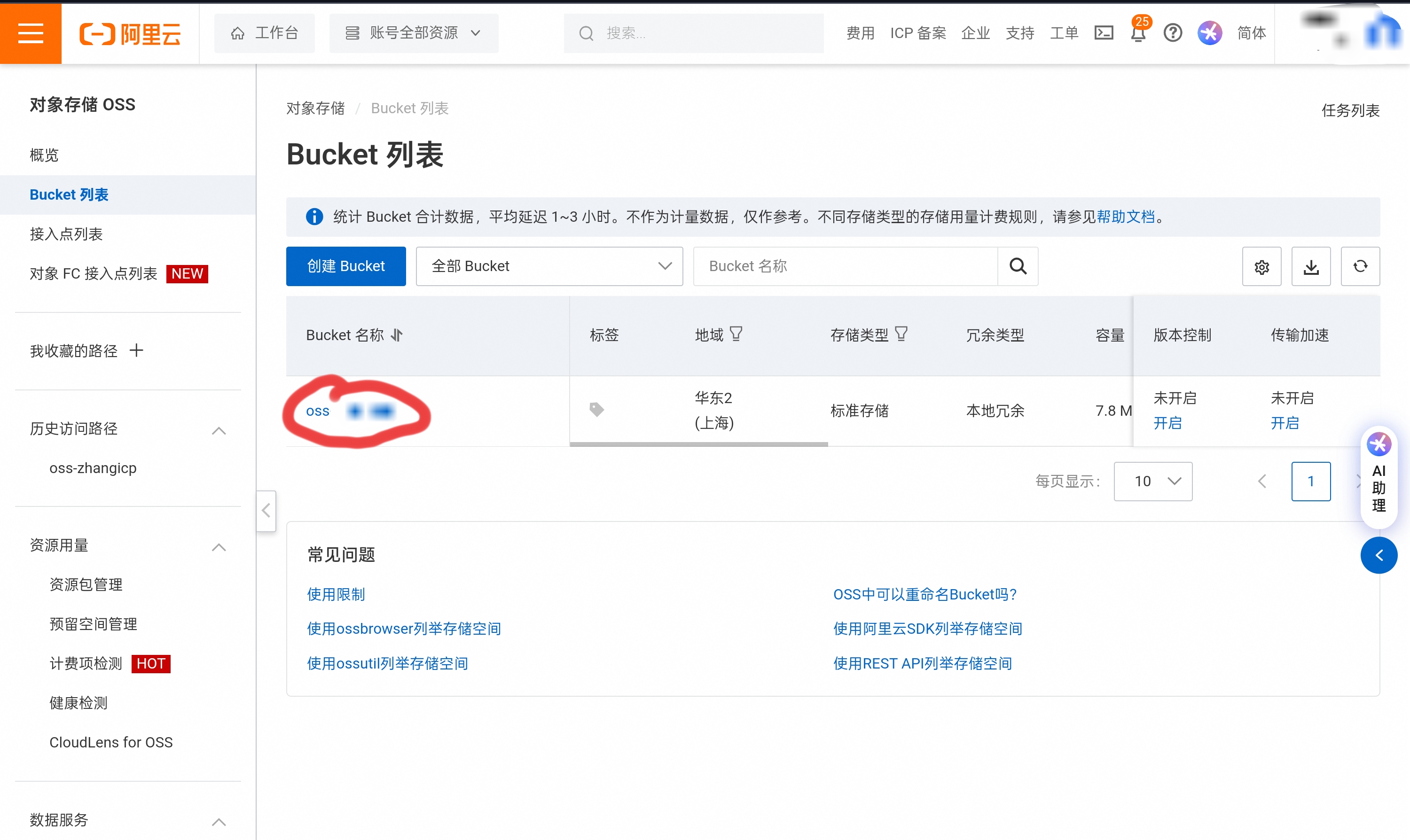Open 计费项检测 in sidebar
The image size is (1410, 840).
[86, 664]
